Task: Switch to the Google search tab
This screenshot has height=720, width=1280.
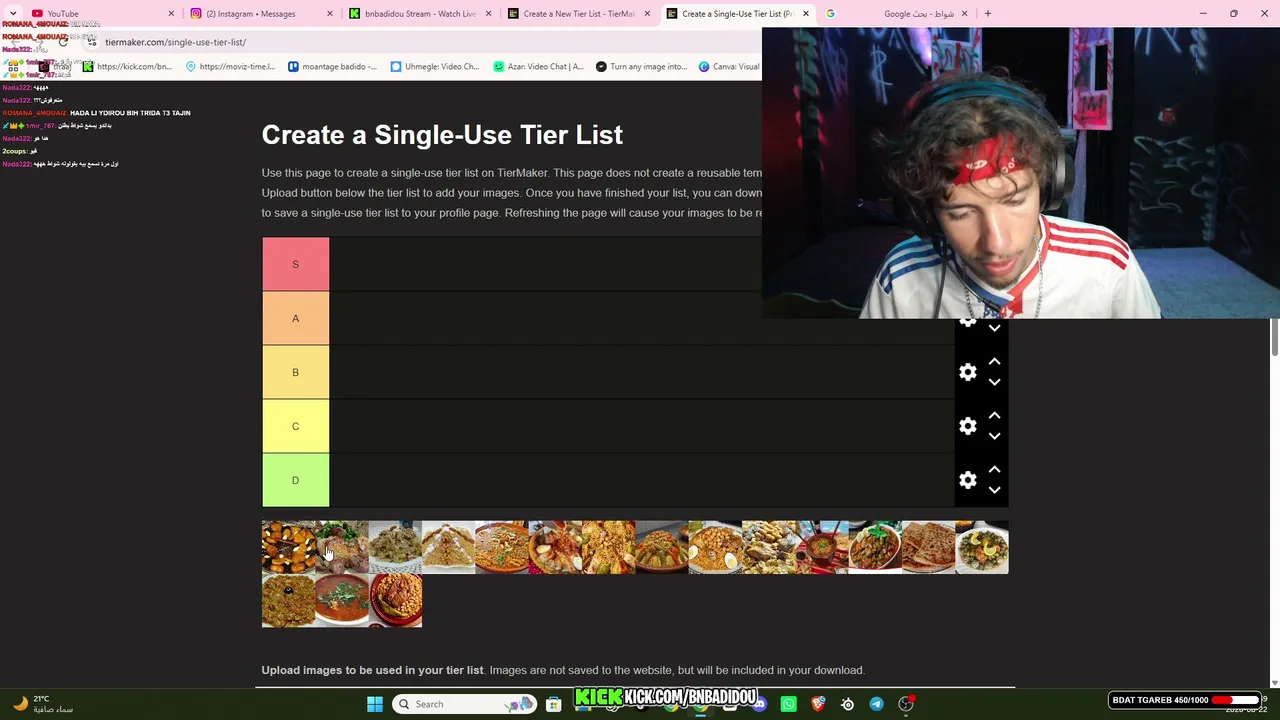Action: (x=895, y=14)
